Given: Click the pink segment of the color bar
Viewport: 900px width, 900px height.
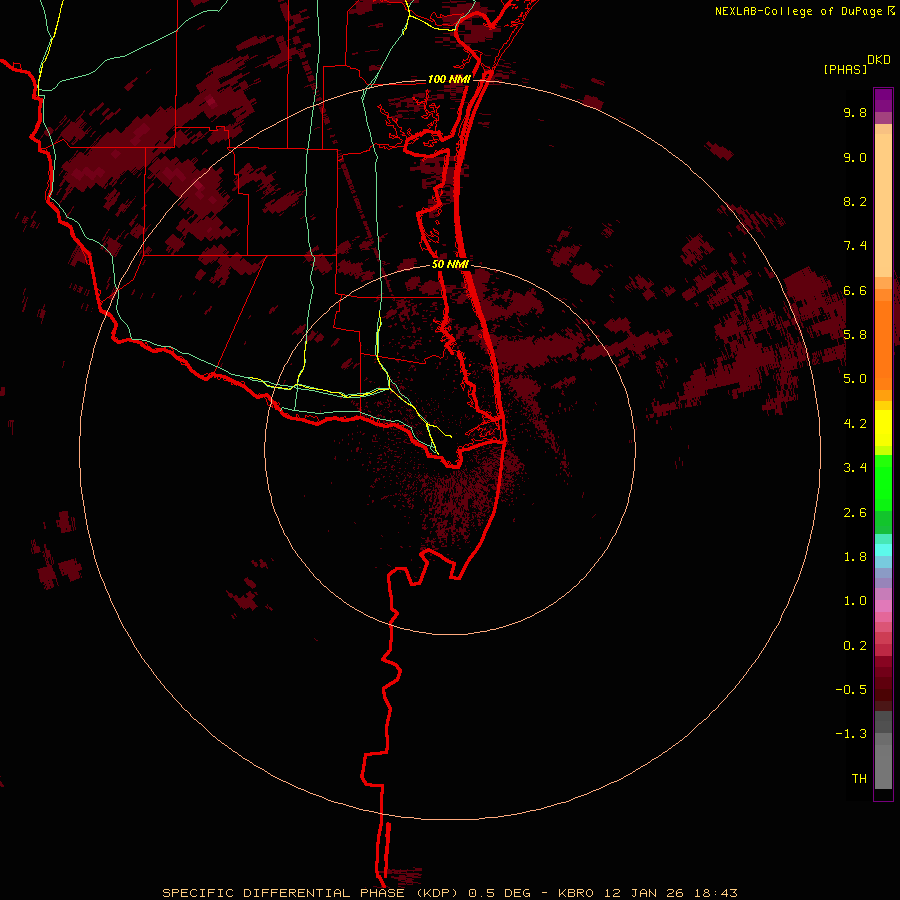Looking at the screenshot, I should pyautogui.click(x=883, y=606).
